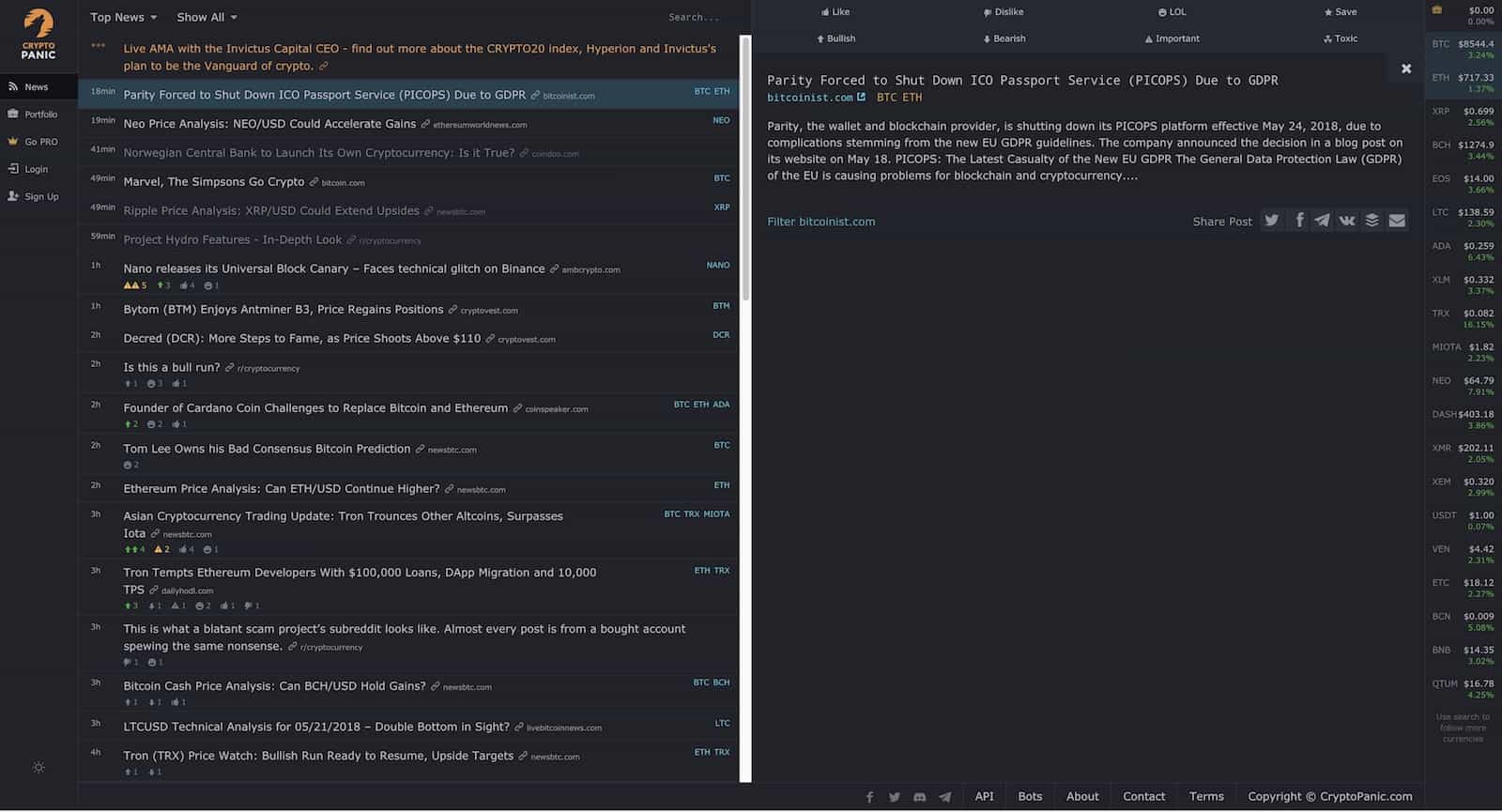Open the Nano Universal Block Canary headline
The image size is (1502, 812).
click(334, 268)
